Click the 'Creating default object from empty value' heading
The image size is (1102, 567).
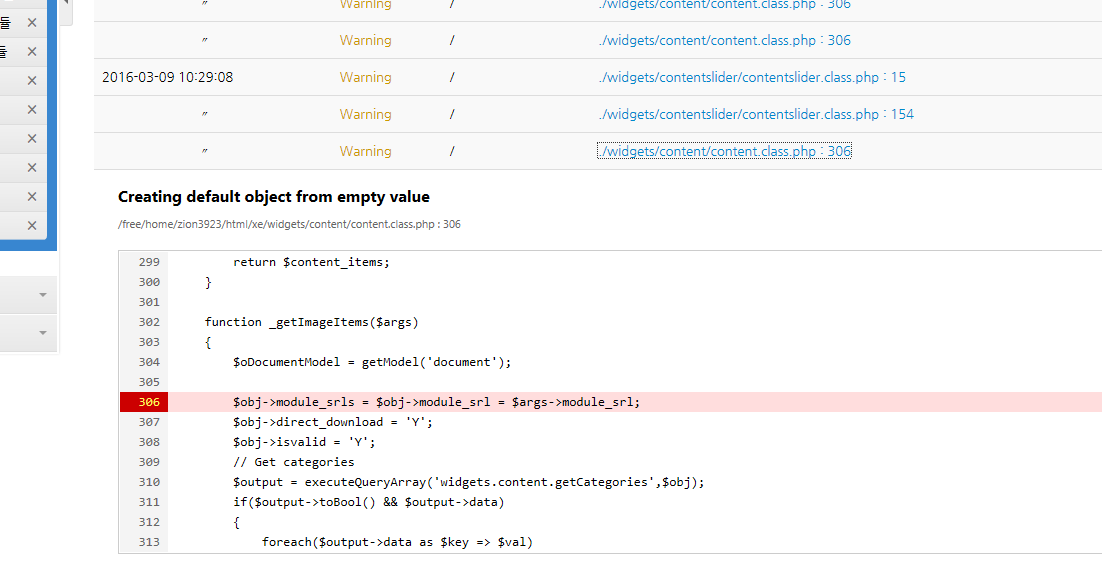pos(273,197)
